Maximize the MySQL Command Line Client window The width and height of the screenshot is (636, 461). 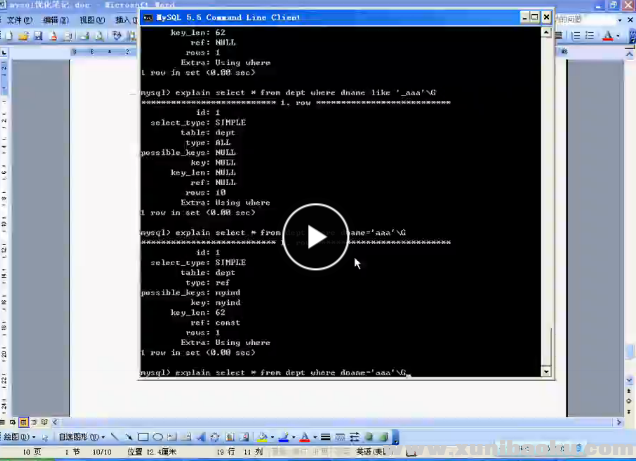[535, 17]
